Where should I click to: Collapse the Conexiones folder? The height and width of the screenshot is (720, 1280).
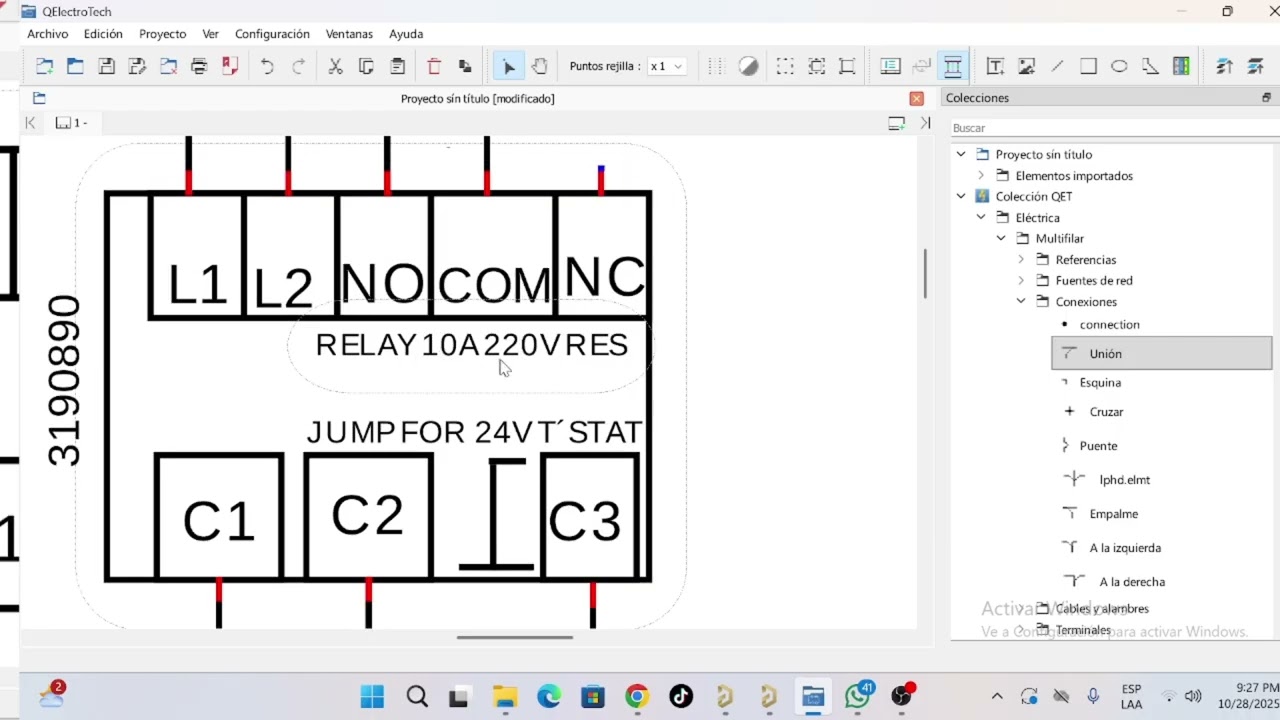click(x=1021, y=301)
